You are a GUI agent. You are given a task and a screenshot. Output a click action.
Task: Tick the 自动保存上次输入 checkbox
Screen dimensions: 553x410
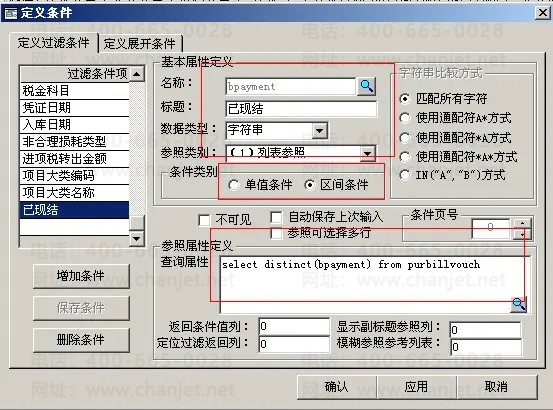pyautogui.click(x=276, y=217)
